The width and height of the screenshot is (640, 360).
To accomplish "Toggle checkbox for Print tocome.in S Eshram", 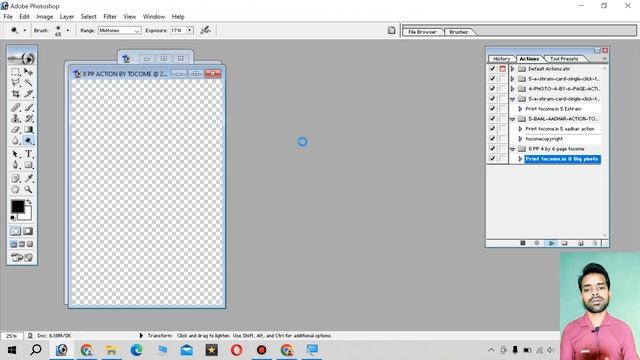I will [492, 109].
